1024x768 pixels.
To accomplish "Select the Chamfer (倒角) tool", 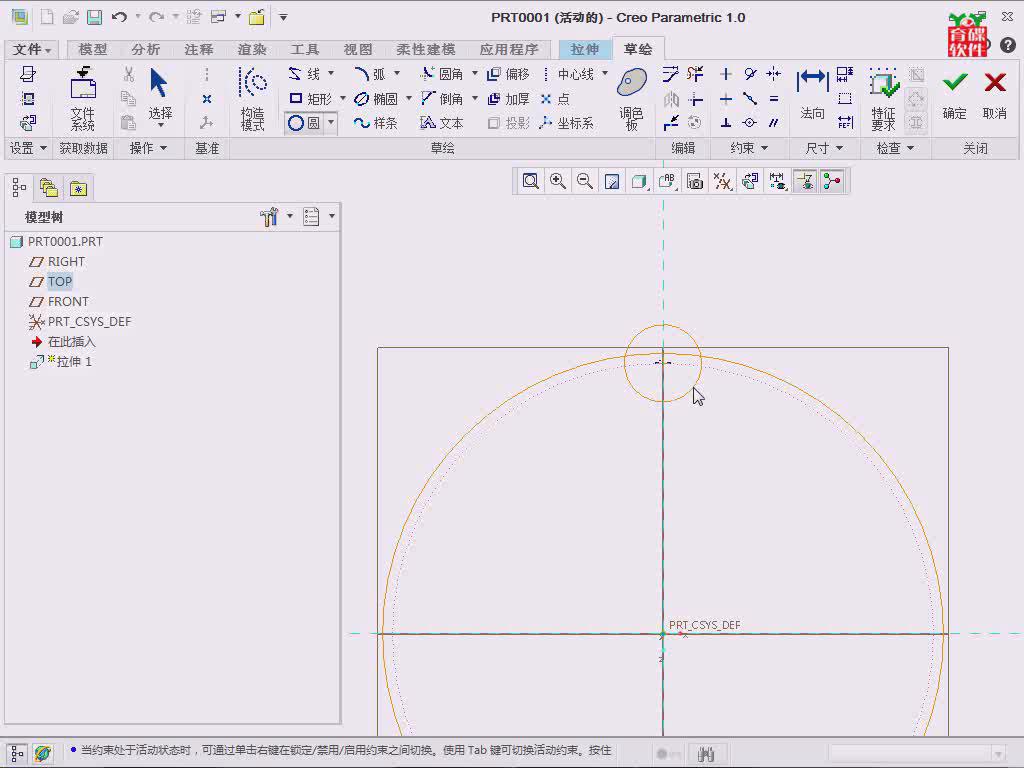I will pos(442,99).
